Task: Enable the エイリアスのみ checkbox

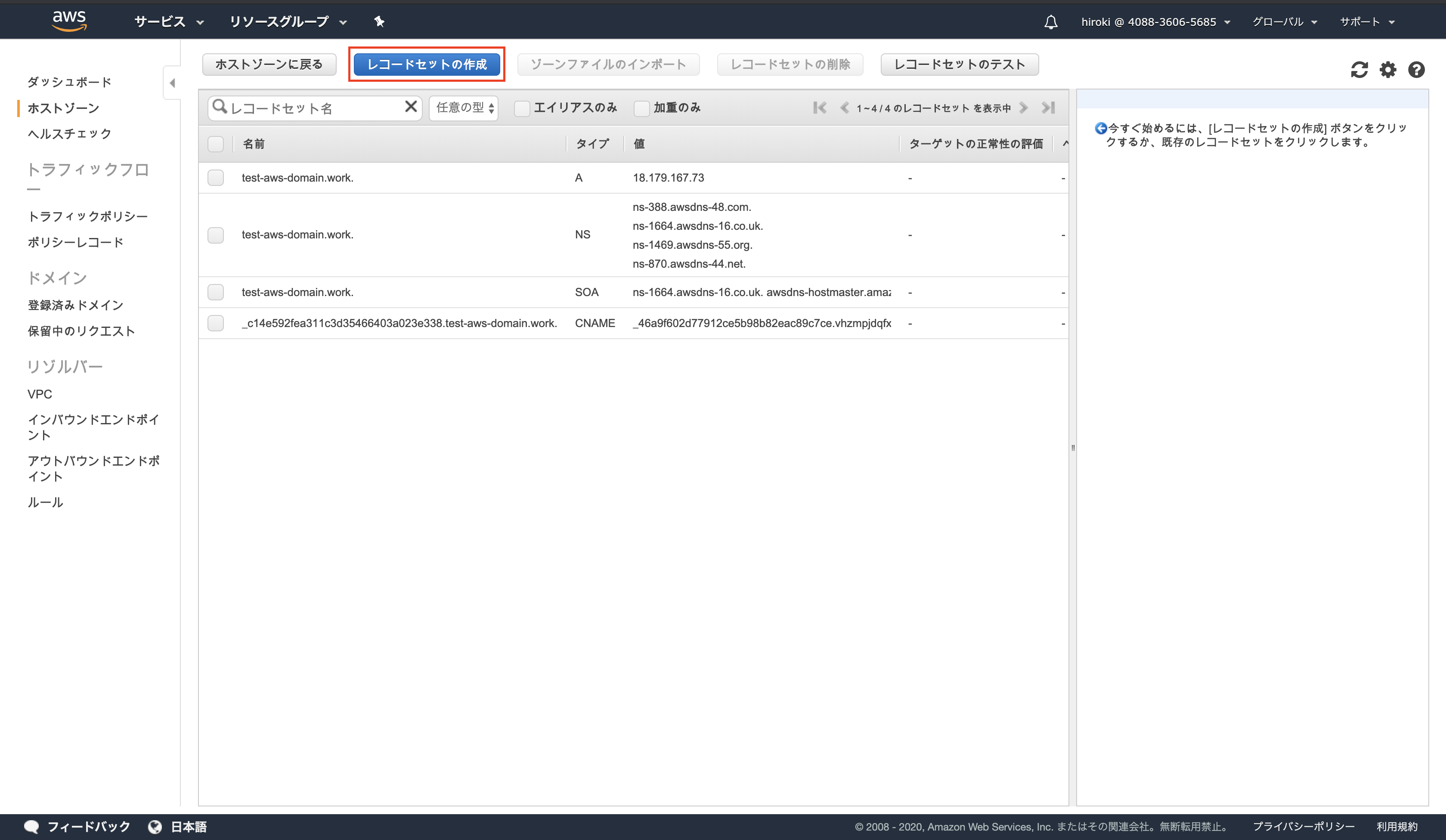Action: pyautogui.click(x=522, y=108)
